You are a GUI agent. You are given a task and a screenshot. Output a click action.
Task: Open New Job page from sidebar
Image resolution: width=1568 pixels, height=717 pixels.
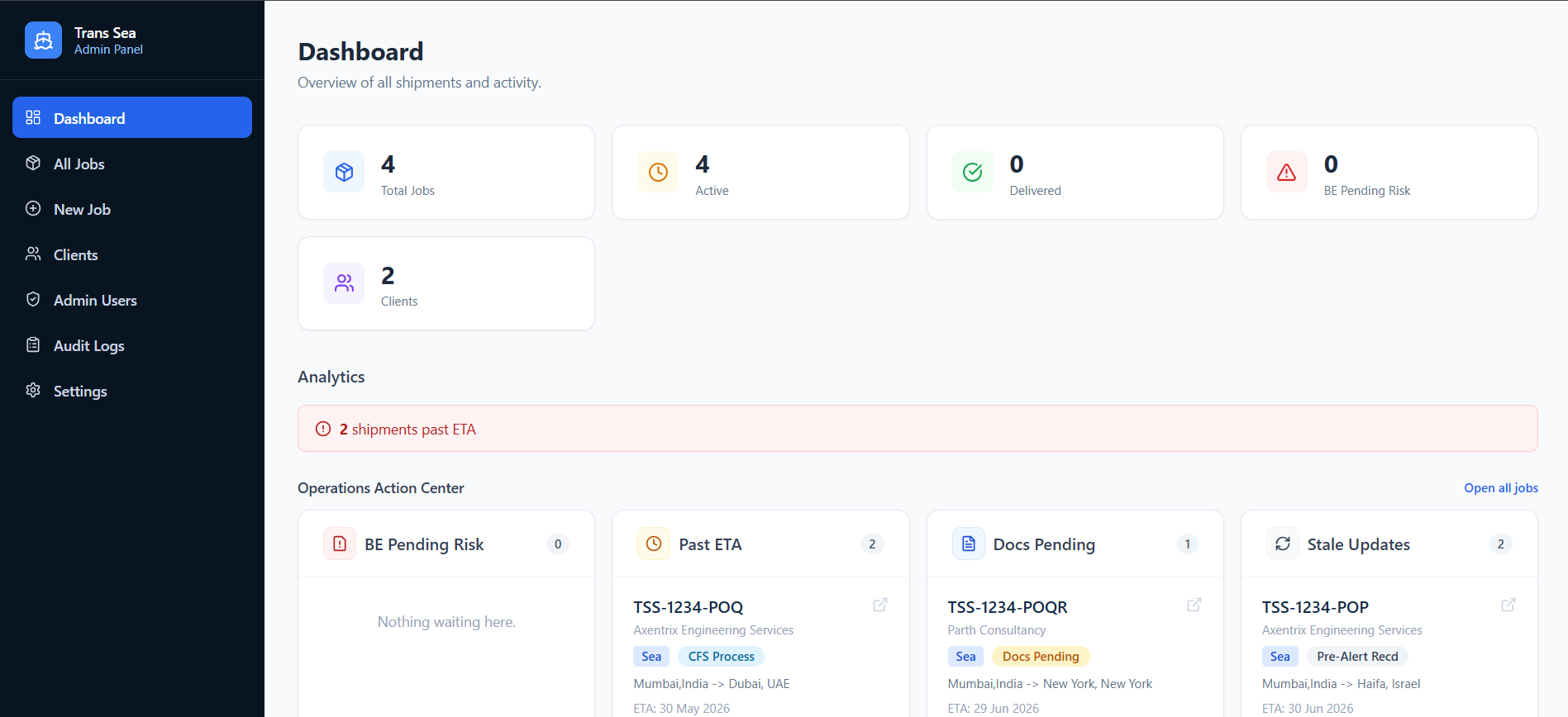click(x=132, y=209)
